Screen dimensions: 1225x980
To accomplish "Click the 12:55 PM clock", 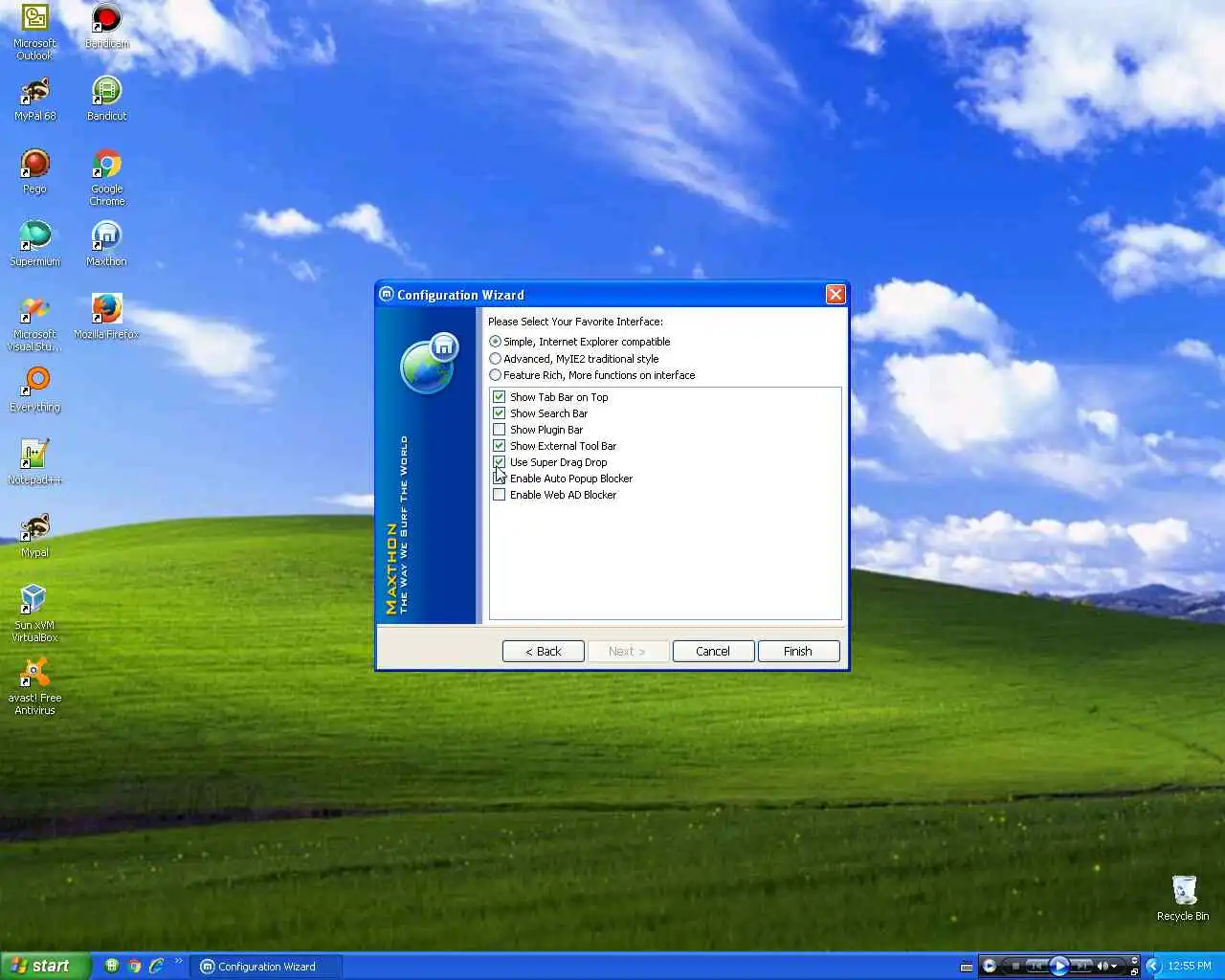I will tap(1190, 966).
